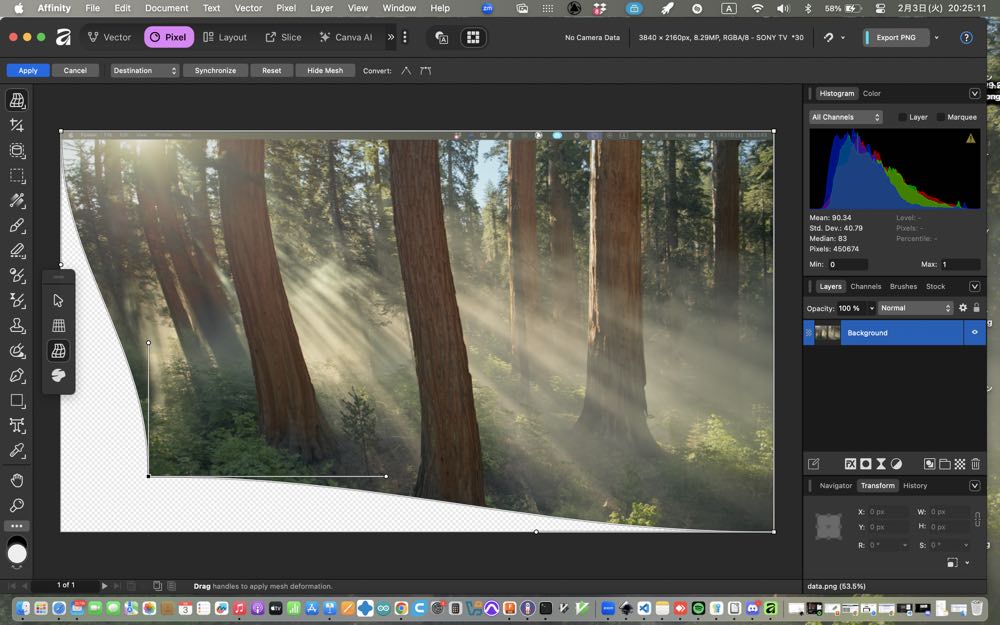Screen dimensions: 1000x625
Task: Open the All Channels dropdown
Action: click(x=846, y=117)
